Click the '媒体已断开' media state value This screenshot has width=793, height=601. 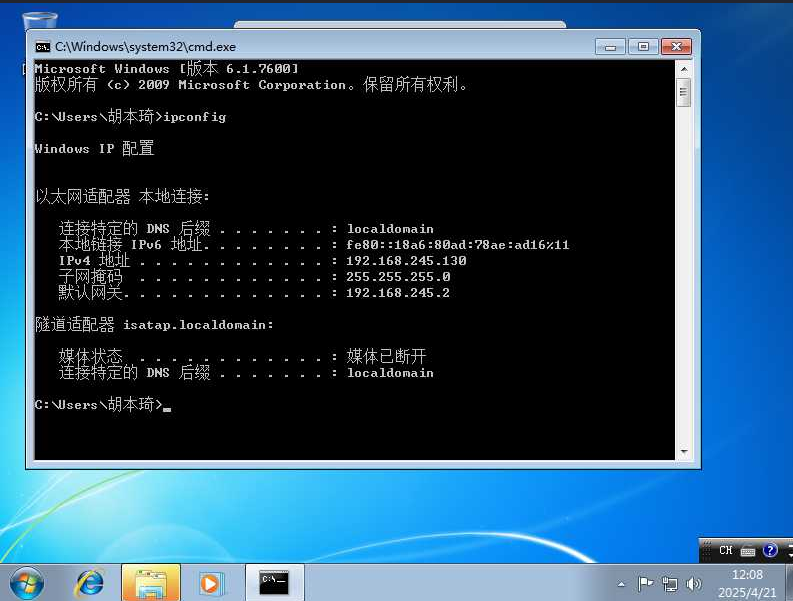point(386,356)
